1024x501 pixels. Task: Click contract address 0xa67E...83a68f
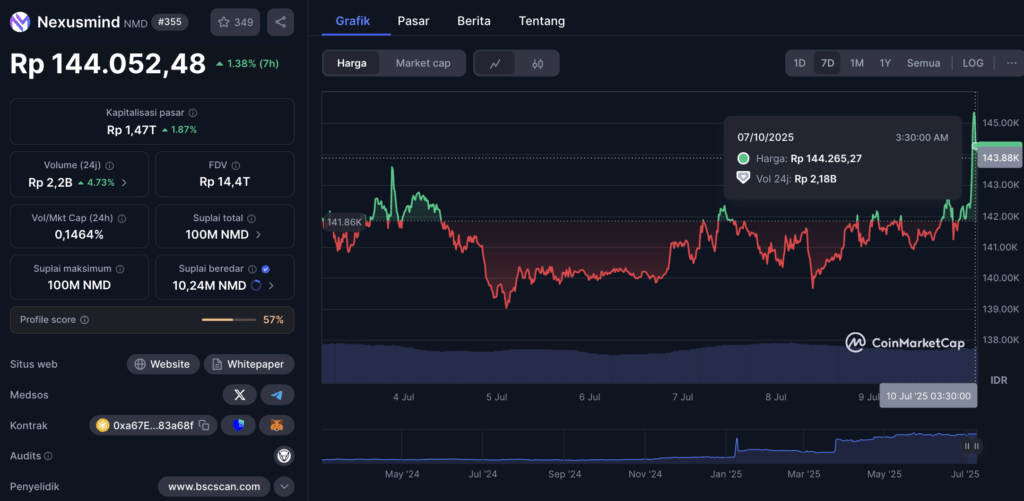tap(153, 425)
